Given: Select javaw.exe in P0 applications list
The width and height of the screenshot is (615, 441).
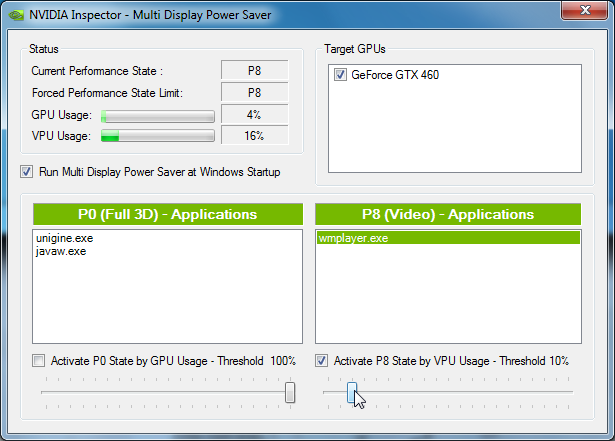Looking at the screenshot, I should tap(61, 251).
